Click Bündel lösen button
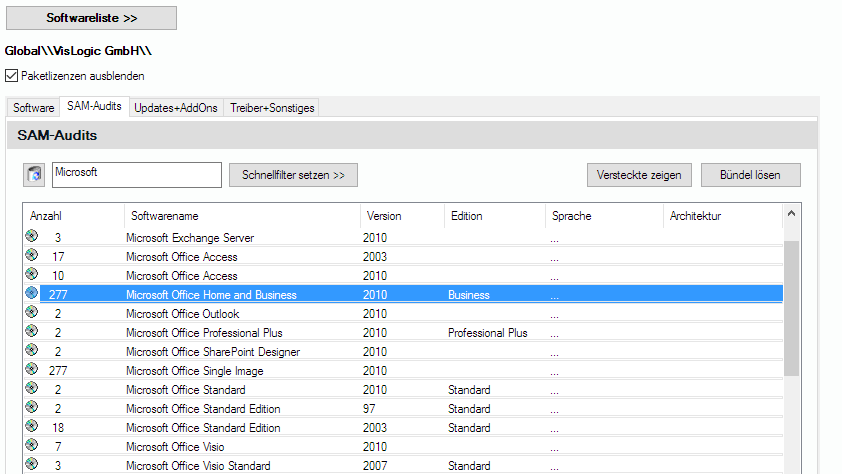 [x=750, y=175]
